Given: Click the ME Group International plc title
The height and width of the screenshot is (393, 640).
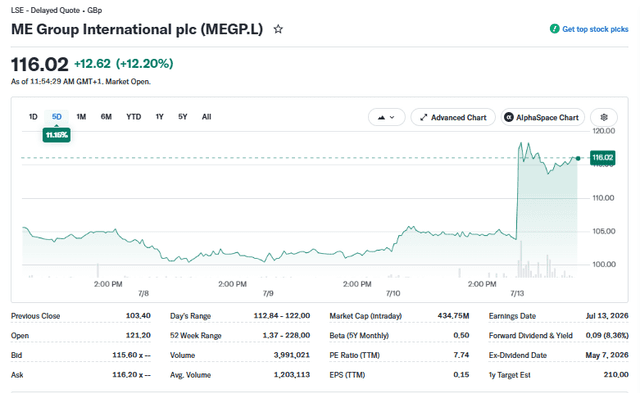Looking at the screenshot, I should coord(137,29).
